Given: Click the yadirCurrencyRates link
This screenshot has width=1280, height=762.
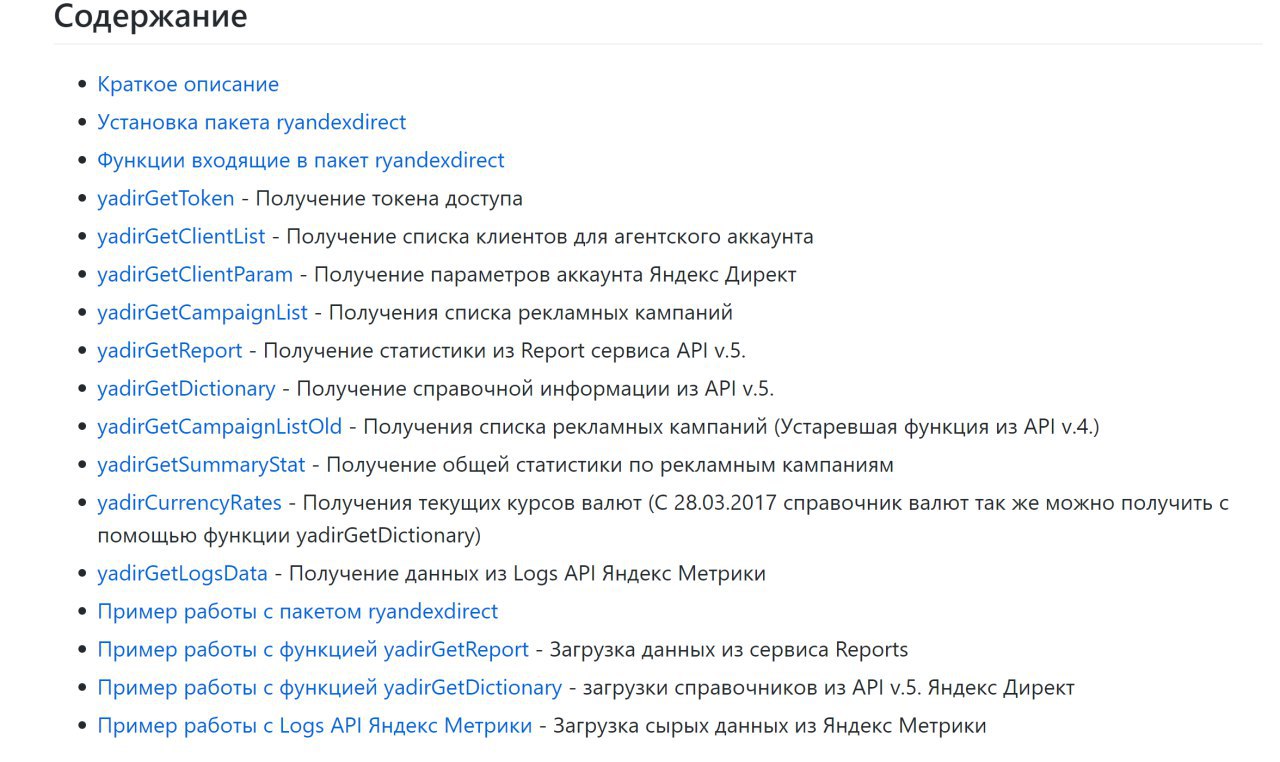Looking at the screenshot, I should coord(189,502).
